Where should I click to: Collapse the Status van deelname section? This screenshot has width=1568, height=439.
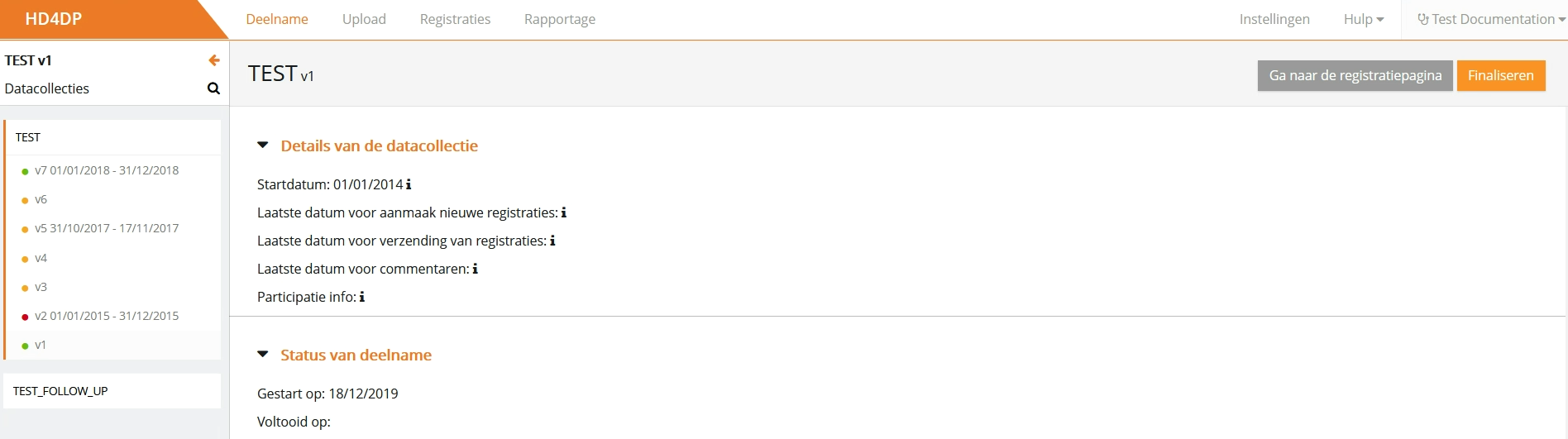click(263, 355)
